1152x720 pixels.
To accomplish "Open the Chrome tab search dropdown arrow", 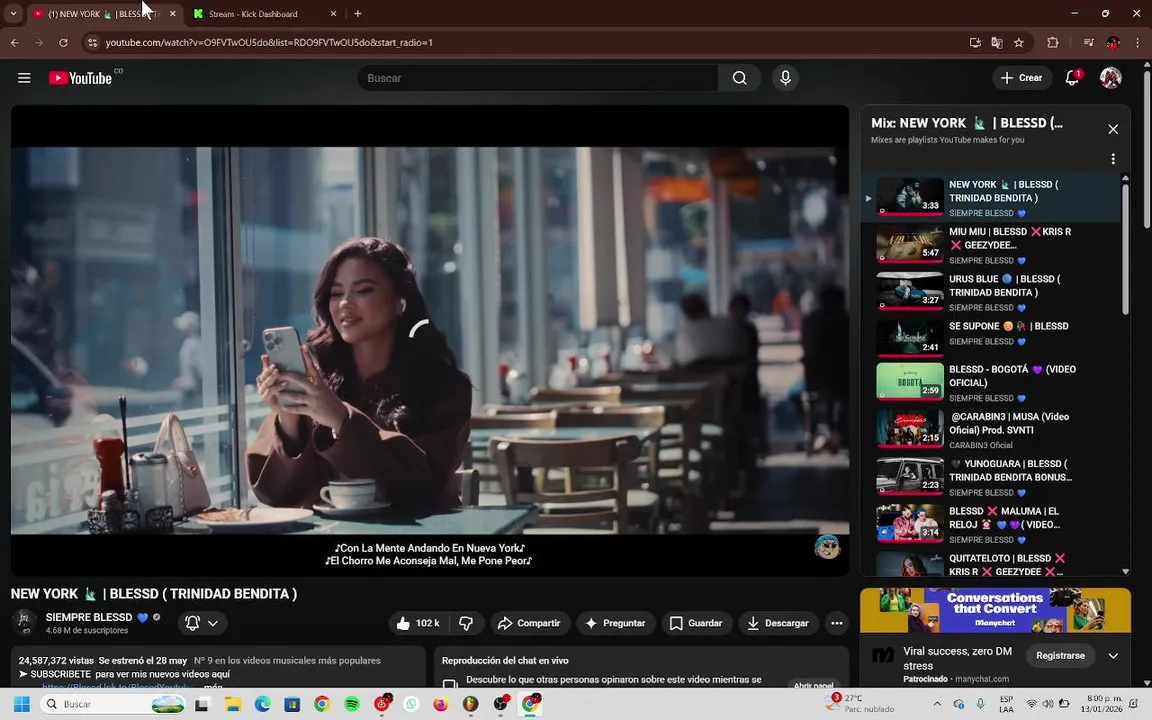I will [x=13, y=13].
